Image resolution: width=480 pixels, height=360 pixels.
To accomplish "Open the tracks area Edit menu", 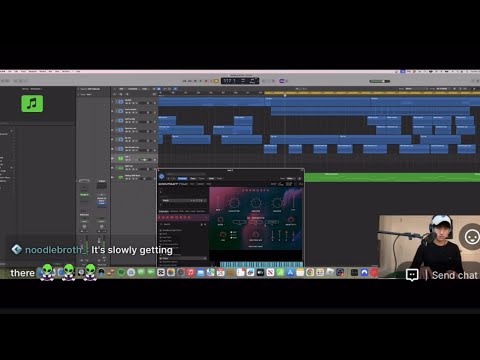I will [121, 89].
